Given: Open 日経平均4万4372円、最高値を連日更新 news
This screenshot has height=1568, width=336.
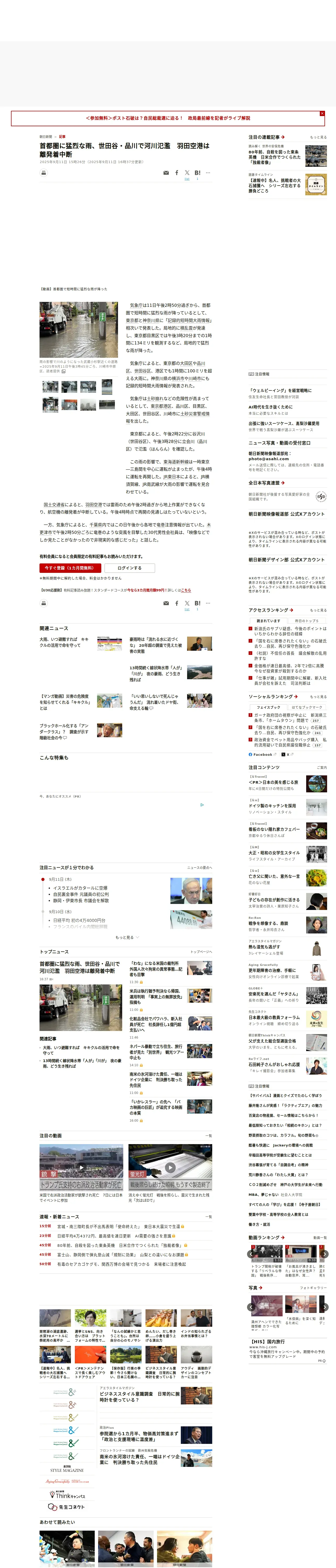Looking at the screenshot, I should [x=116, y=1236].
